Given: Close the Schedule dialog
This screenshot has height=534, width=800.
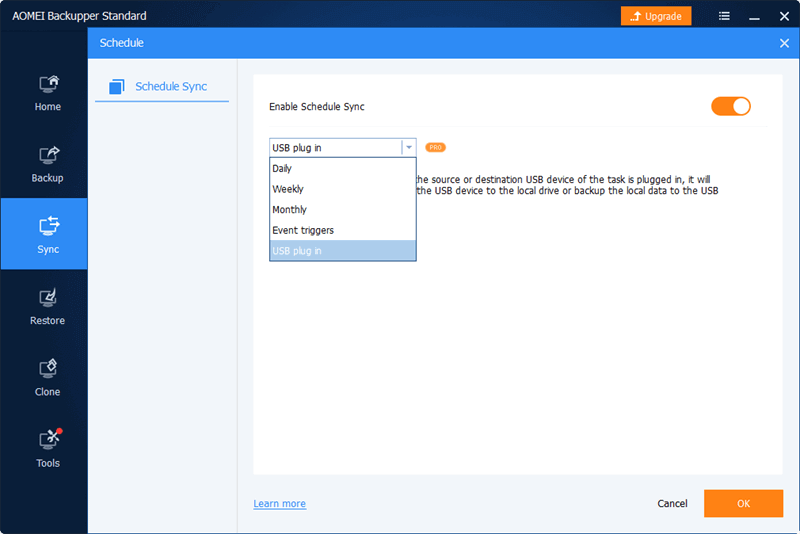Looking at the screenshot, I should point(784,43).
